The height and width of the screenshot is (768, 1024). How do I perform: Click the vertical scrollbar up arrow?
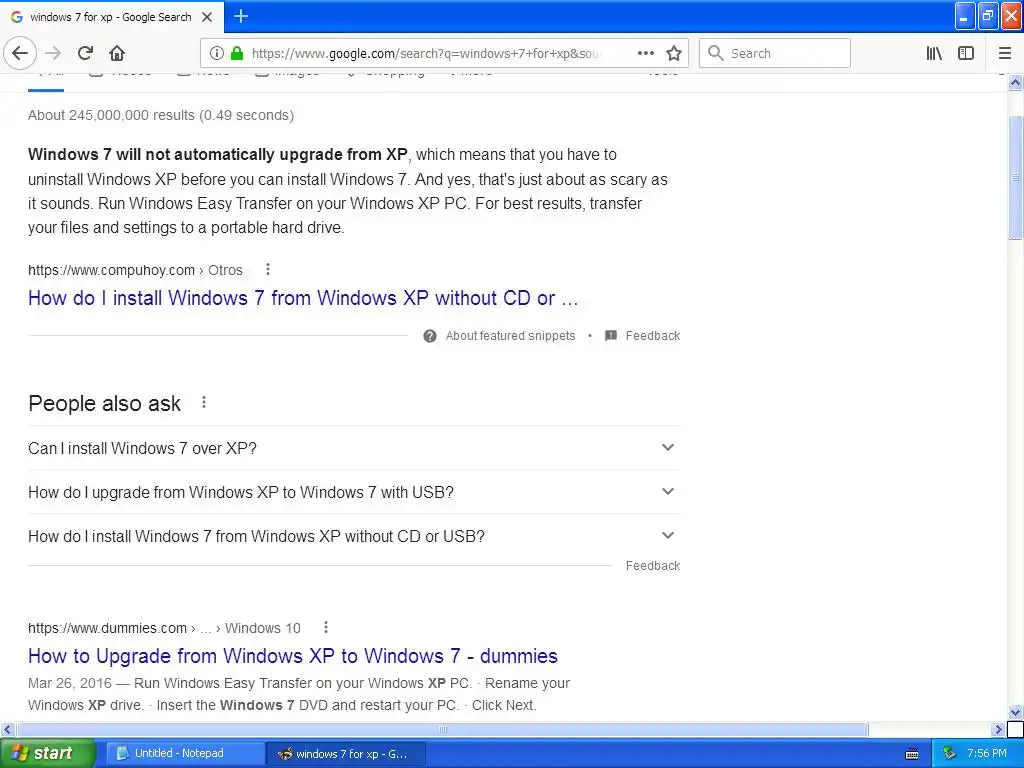[1015, 83]
